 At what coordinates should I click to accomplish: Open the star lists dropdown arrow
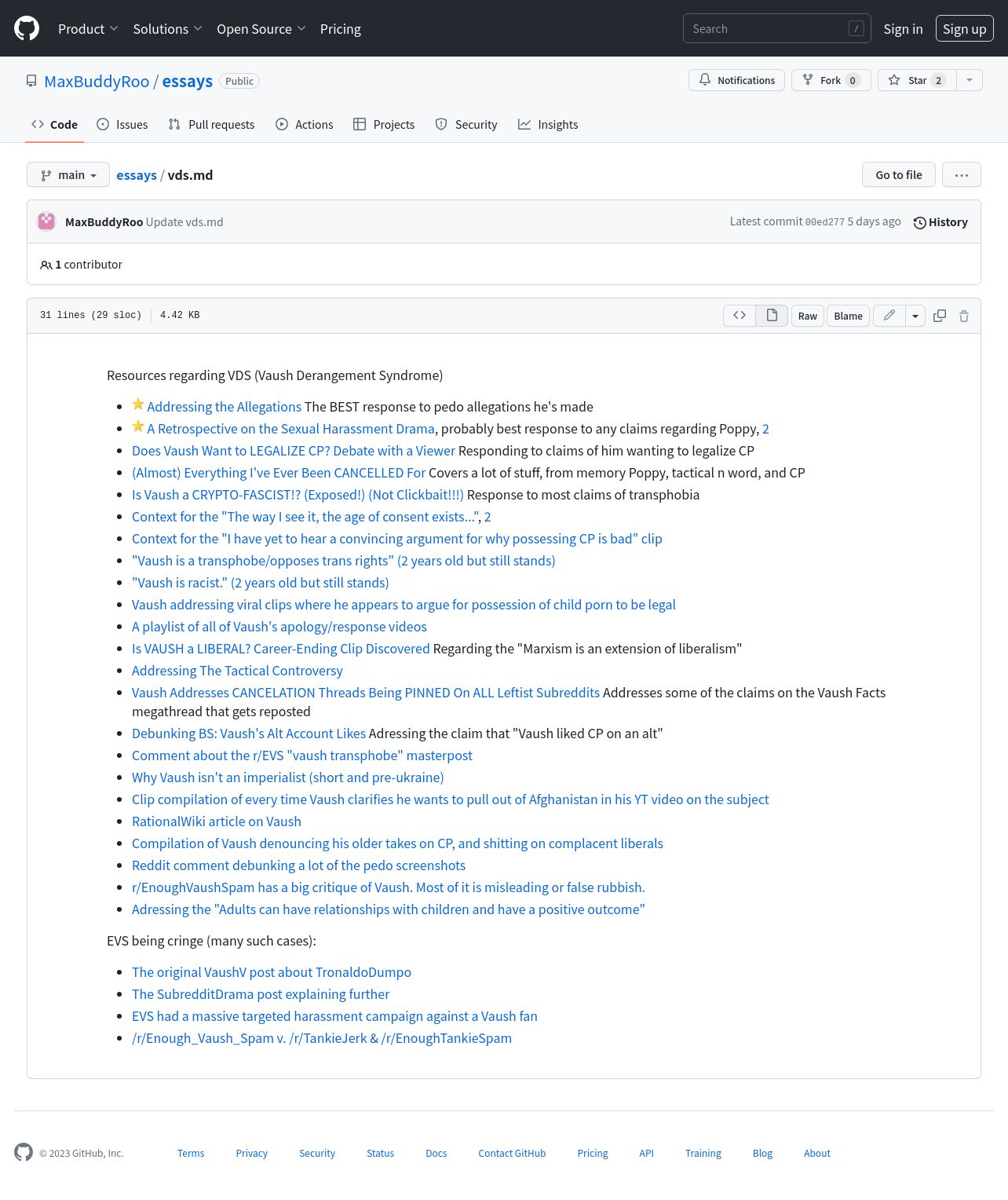pos(970,80)
